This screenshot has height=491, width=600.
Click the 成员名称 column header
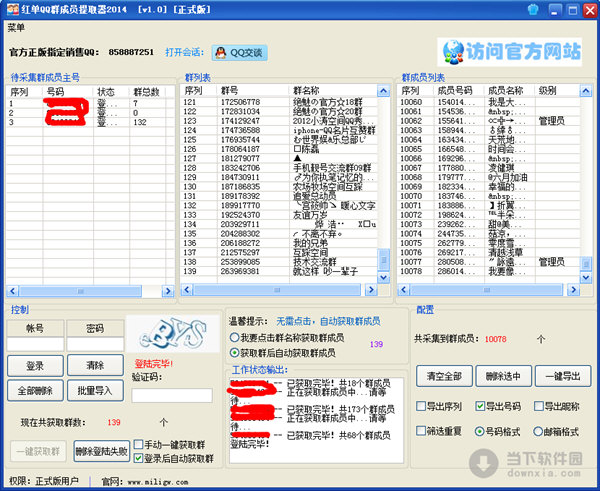coord(510,91)
